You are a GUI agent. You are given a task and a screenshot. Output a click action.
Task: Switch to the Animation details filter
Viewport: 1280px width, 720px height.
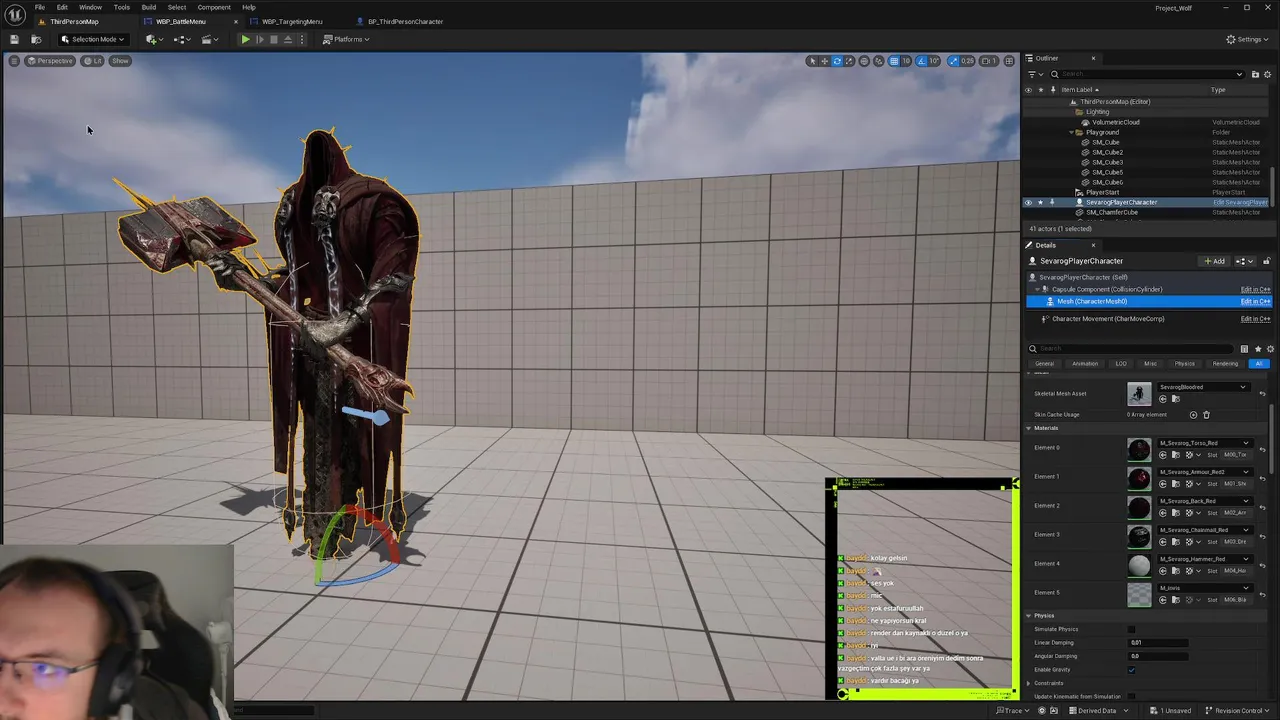click(x=1085, y=364)
